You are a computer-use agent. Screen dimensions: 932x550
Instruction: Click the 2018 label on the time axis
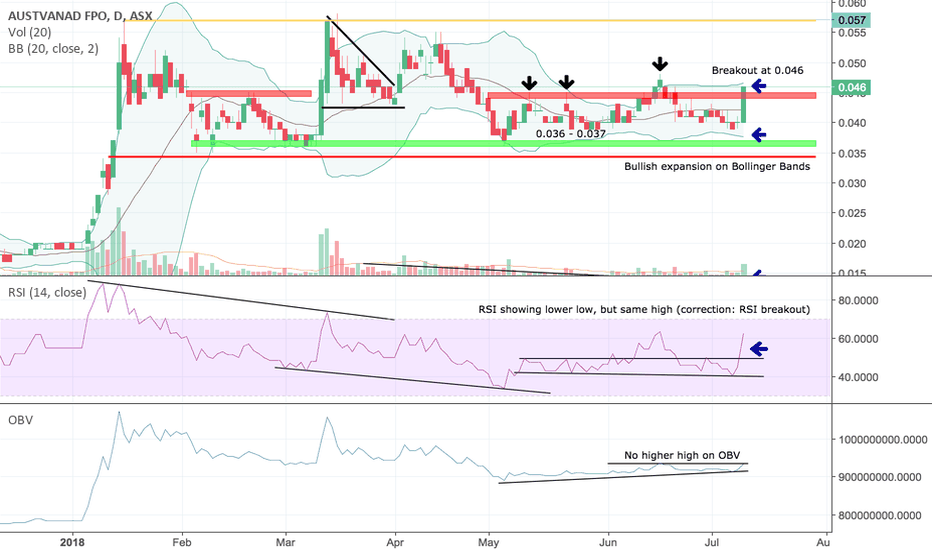coord(73,542)
